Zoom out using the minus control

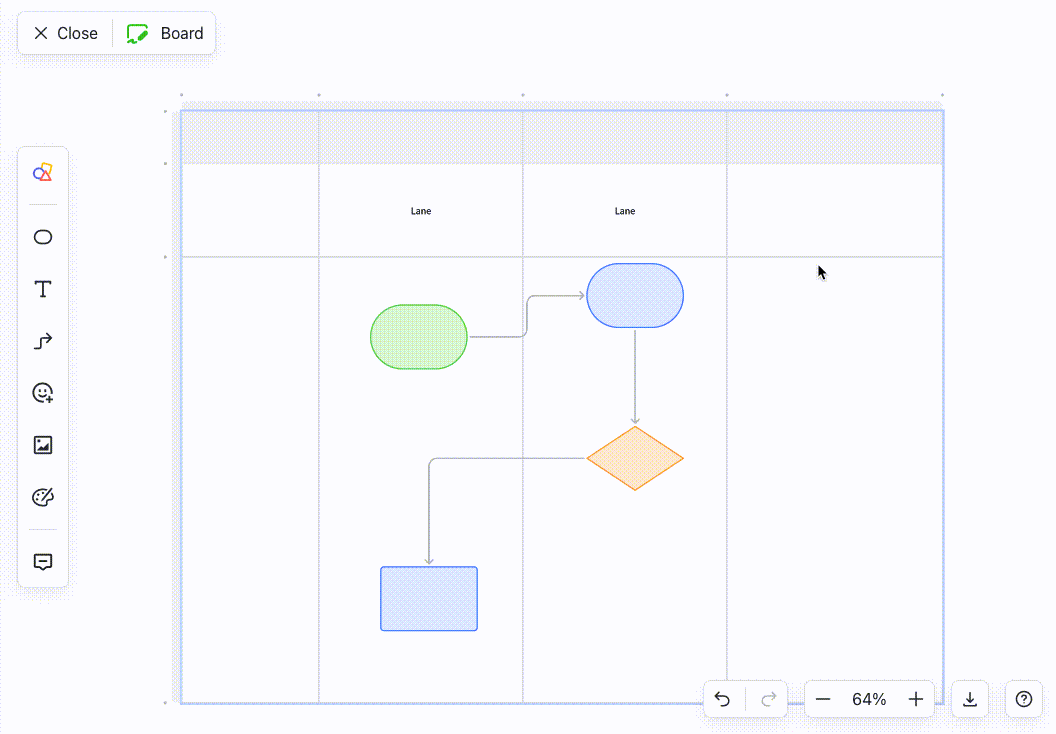click(823, 699)
